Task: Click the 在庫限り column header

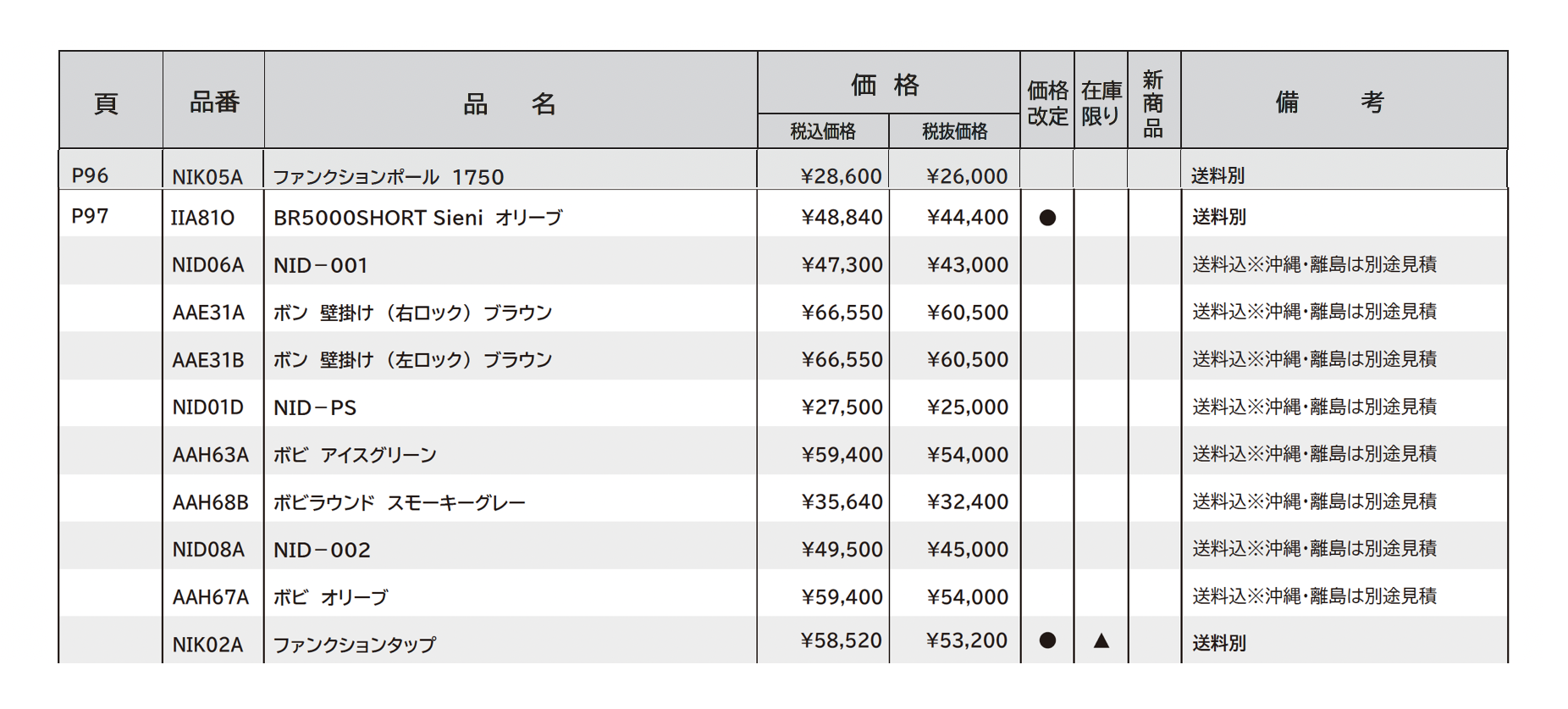Action: coord(1101,102)
